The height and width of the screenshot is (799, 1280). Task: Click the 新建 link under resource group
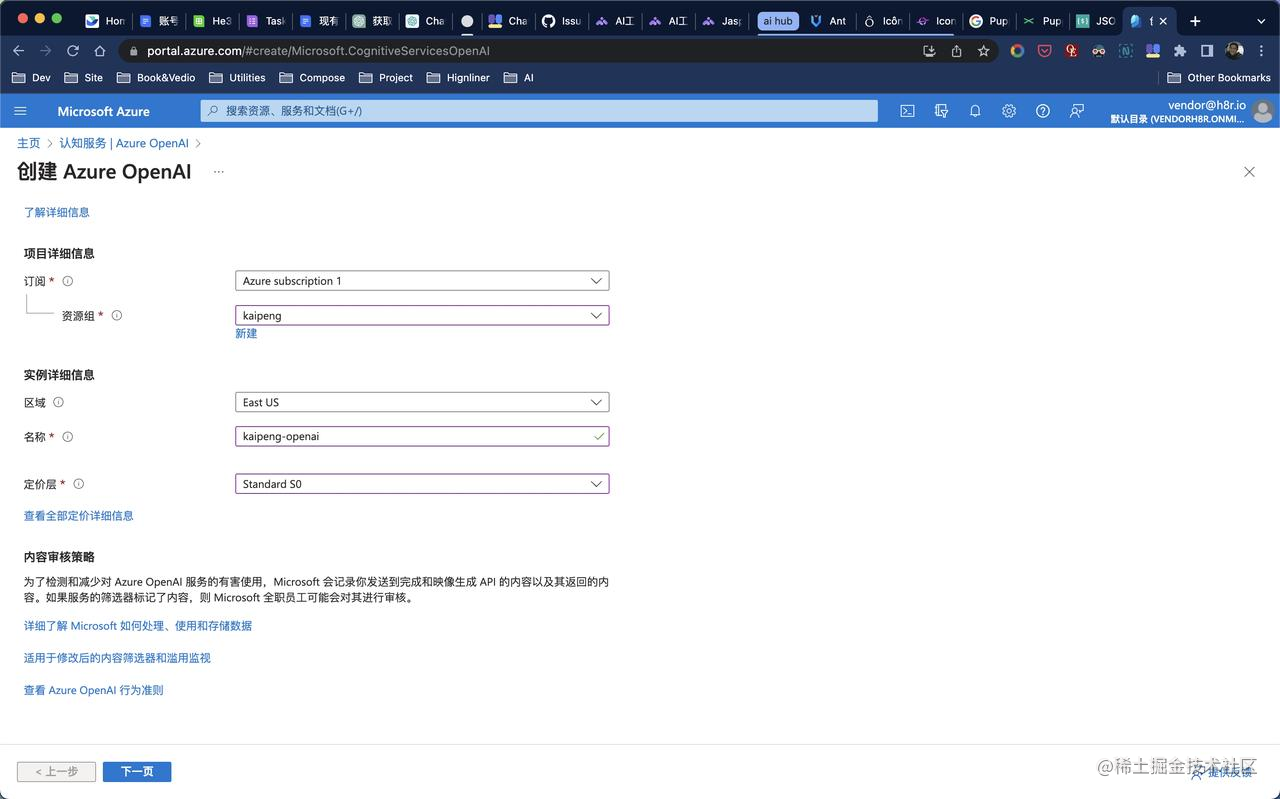click(246, 333)
